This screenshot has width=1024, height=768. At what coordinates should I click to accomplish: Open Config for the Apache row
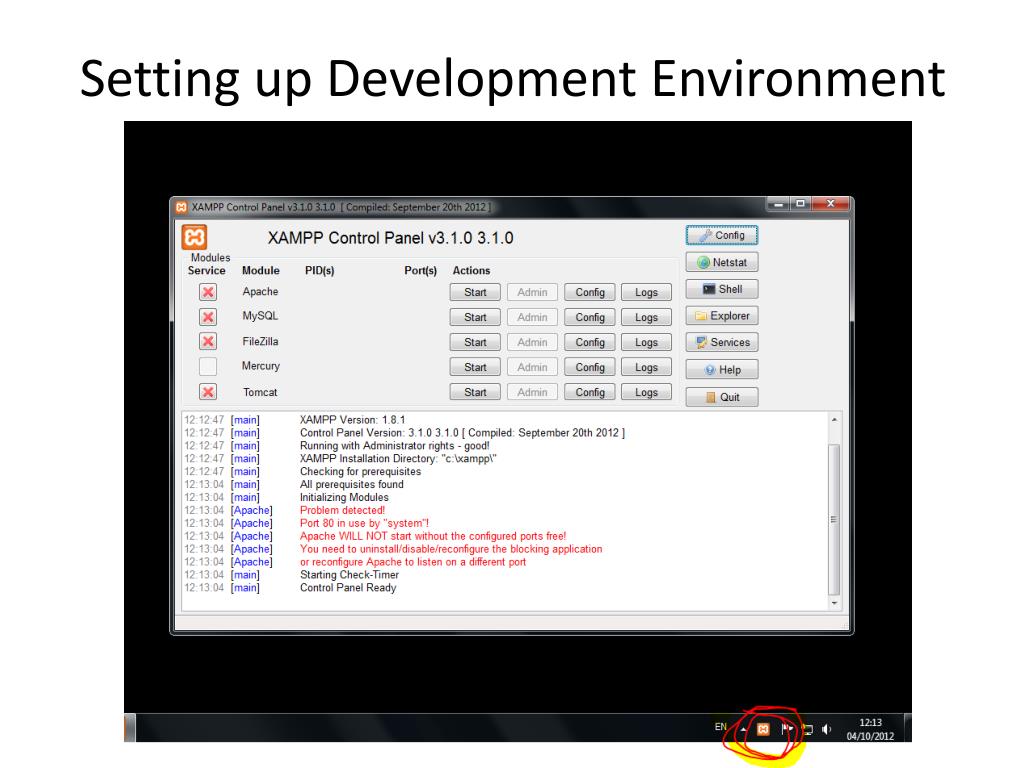click(x=590, y=293)
